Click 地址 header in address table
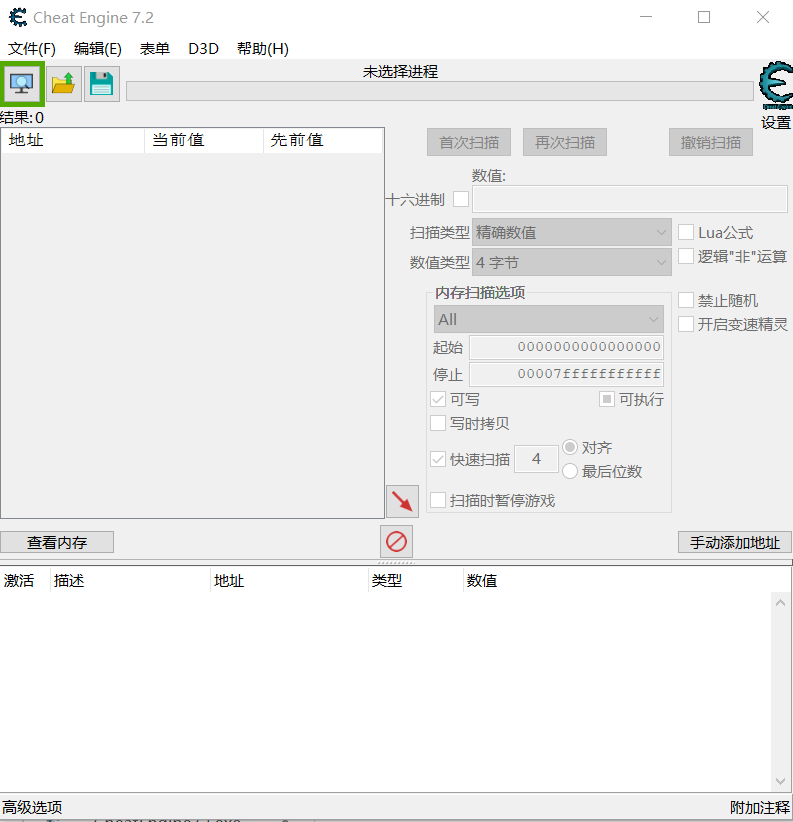The width and height of the screenshot is (793, 822). coord(289,581)
